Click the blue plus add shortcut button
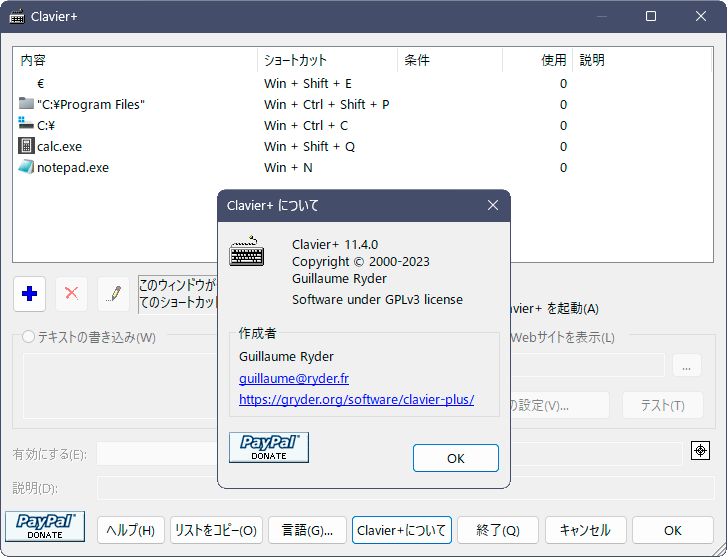Viewport: 727px width, 557px height. click(x=30, y=294)
